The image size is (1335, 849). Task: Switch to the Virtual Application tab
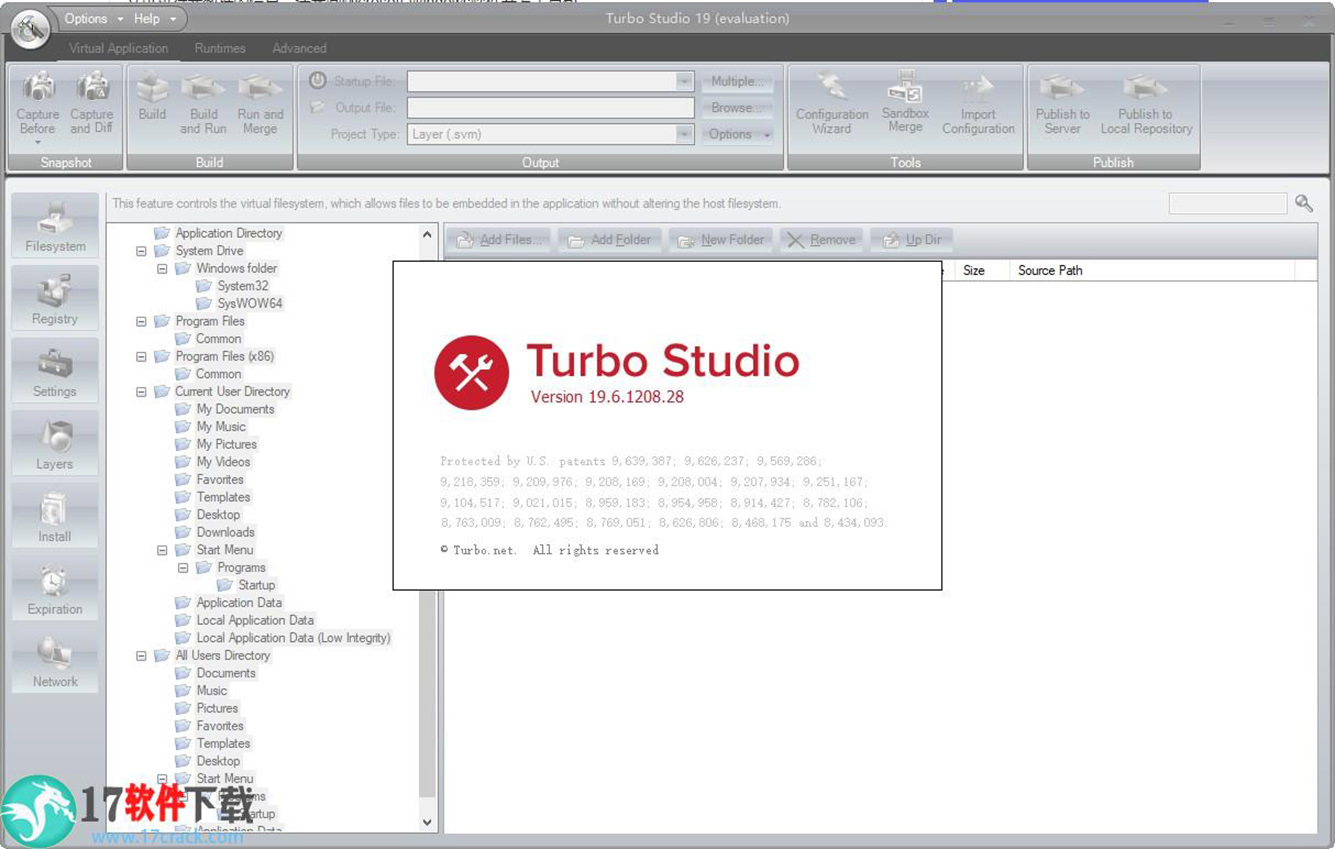[118, 48]
